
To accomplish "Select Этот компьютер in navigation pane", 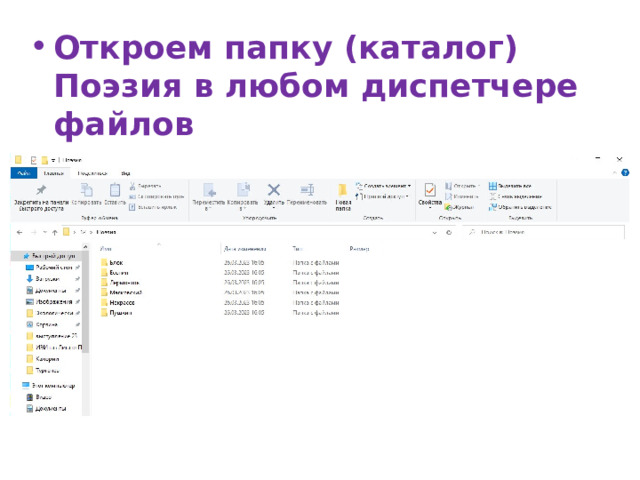I will point(48,385).
